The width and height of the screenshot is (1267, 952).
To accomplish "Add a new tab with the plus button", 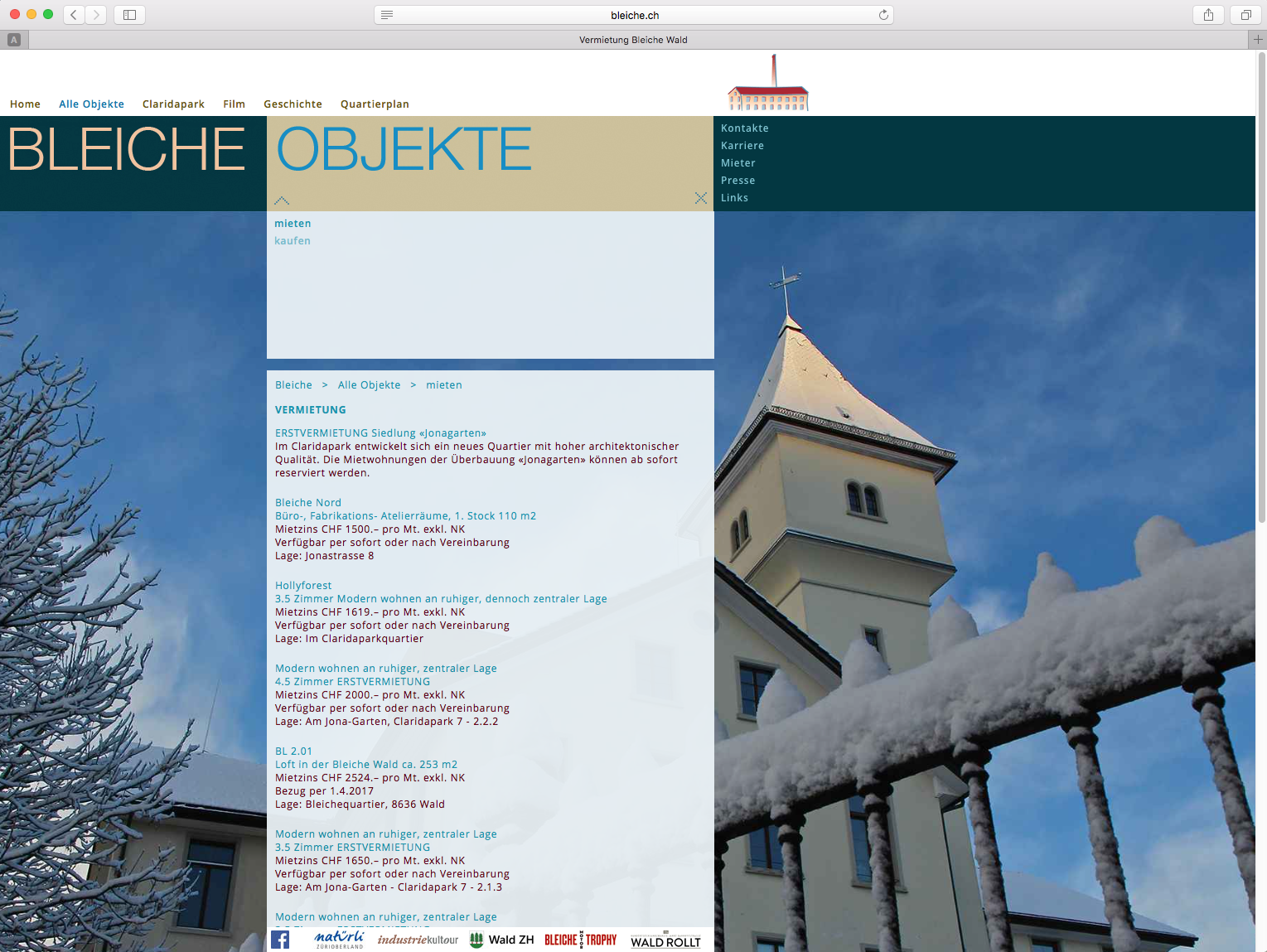I will point(1258,39).
